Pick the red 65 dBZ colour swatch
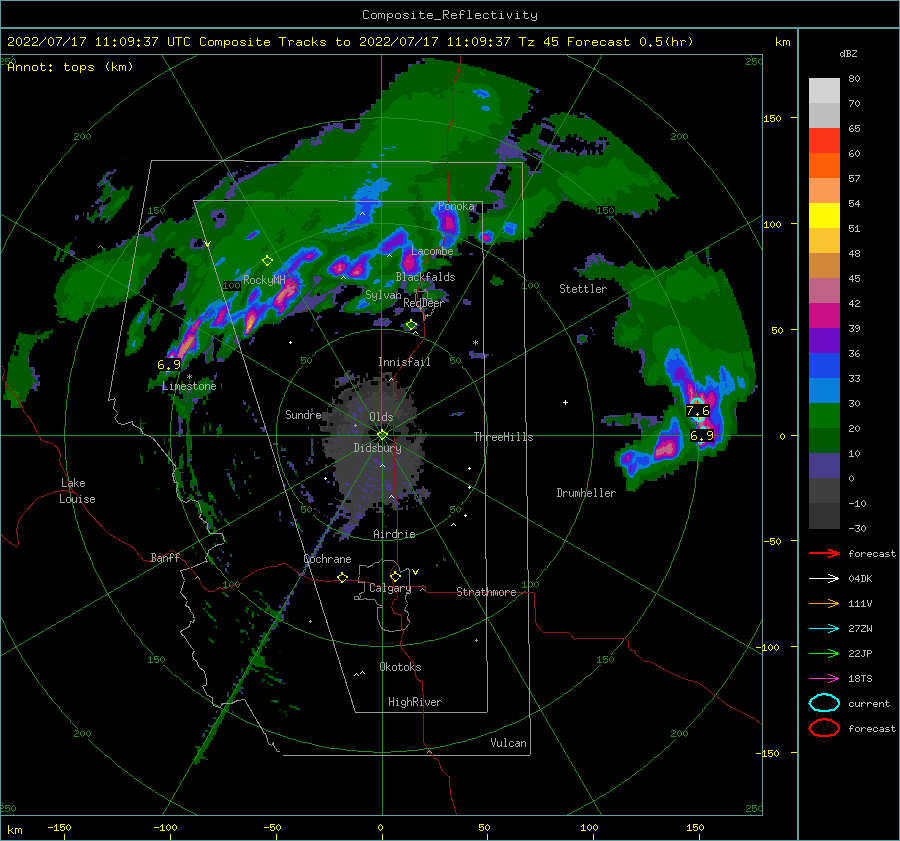Viewport: 900px width, 841px height. point(824,140)
